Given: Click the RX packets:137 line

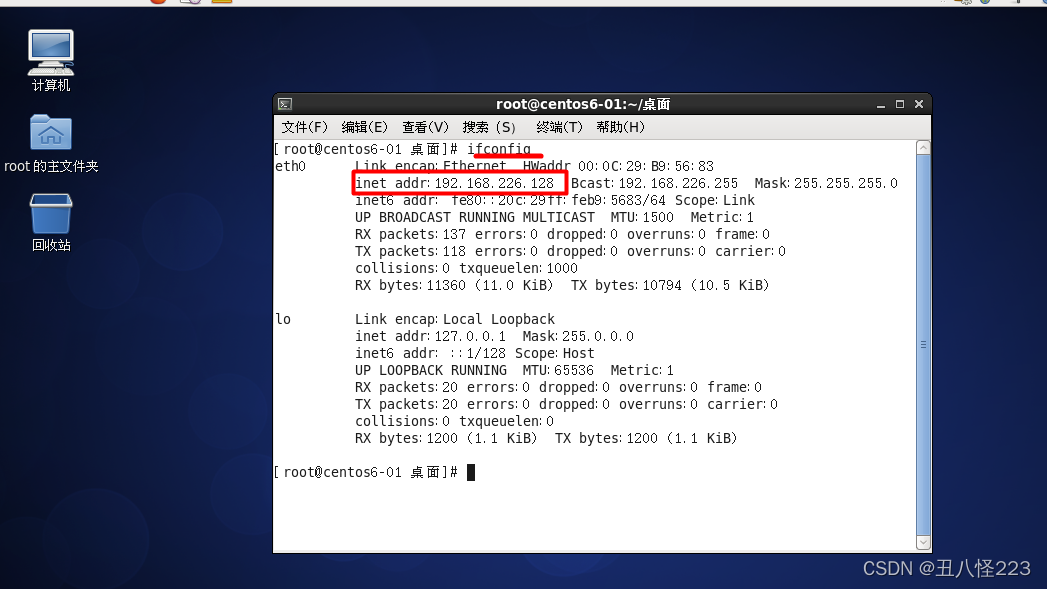Looking at the screenshot, I should pos(562,234).
